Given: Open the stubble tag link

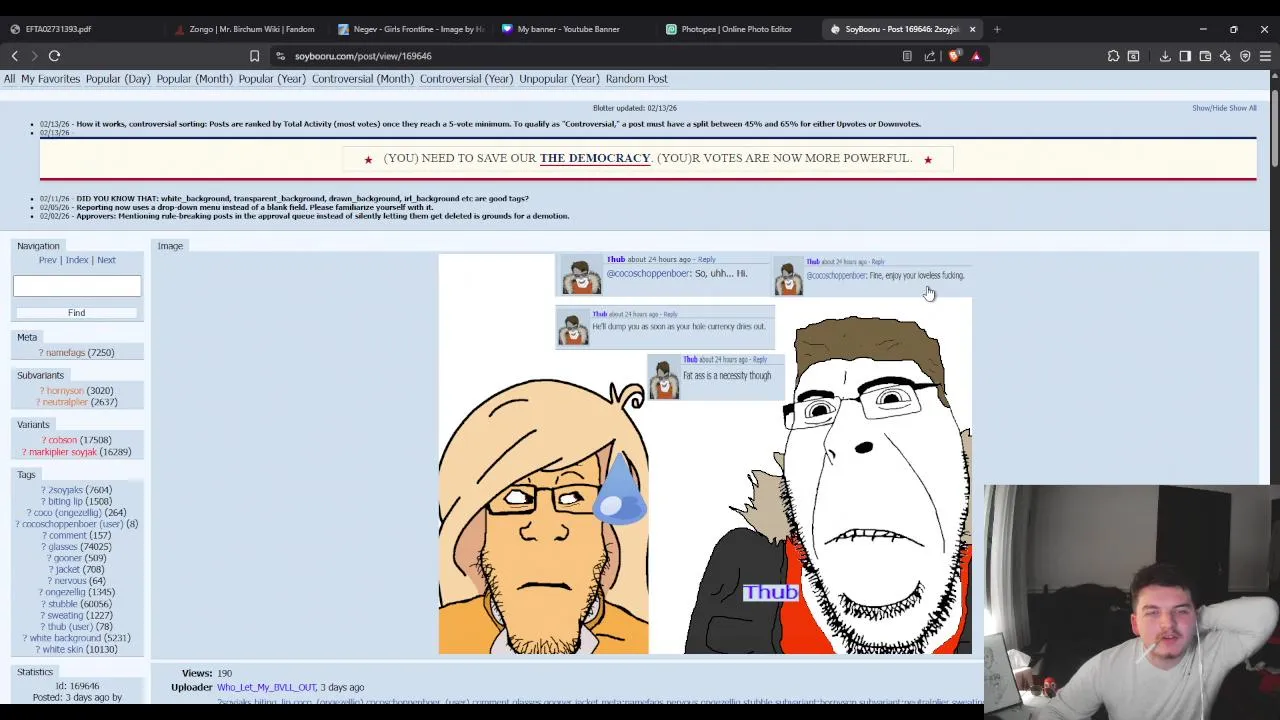Looking at the screenshot, I should [x=62, y=604].
